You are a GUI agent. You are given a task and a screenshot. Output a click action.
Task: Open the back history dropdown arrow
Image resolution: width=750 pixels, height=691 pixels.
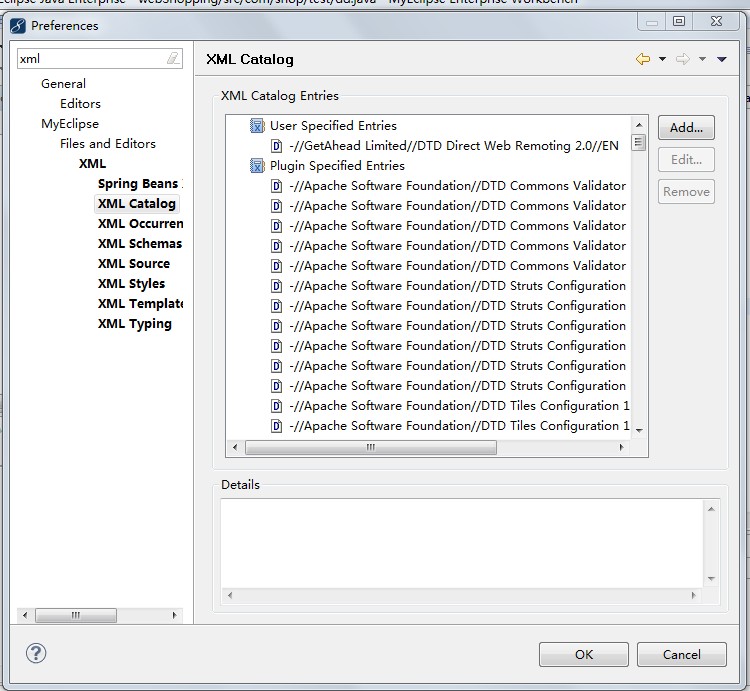[662, 59]
